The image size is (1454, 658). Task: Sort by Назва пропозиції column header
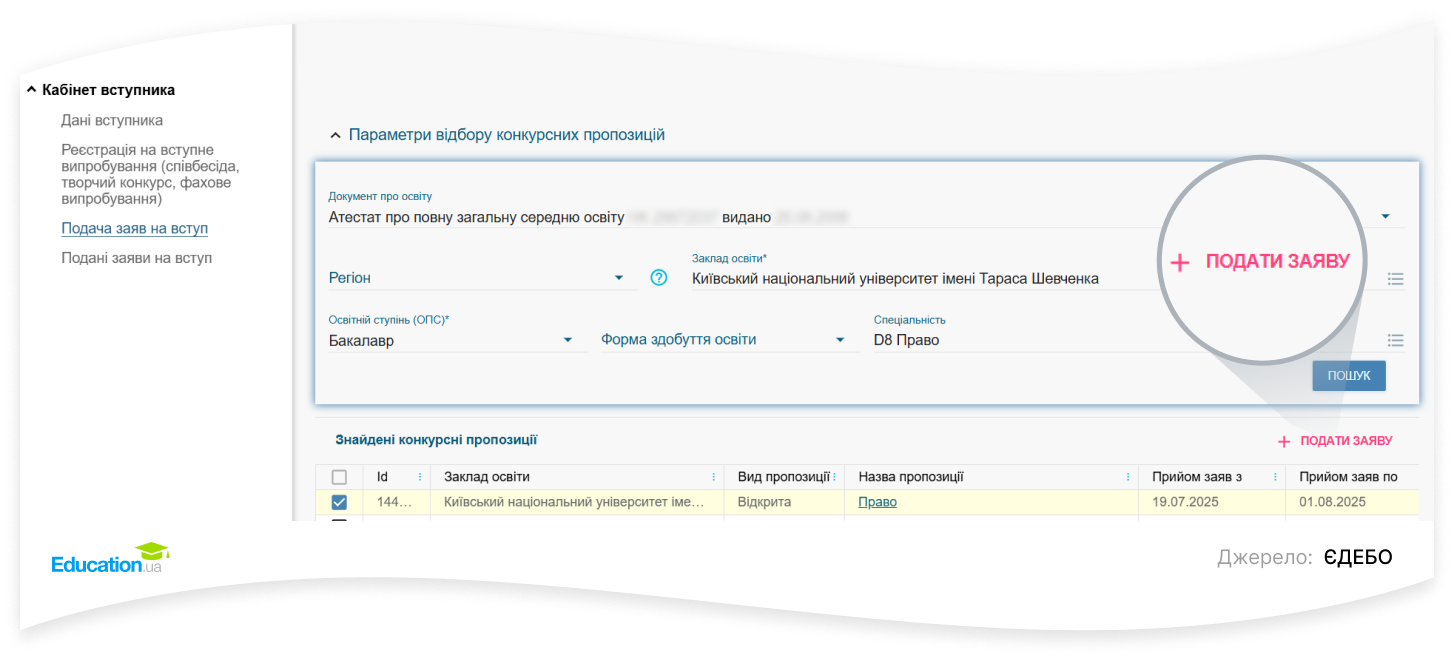coord(911,477)
